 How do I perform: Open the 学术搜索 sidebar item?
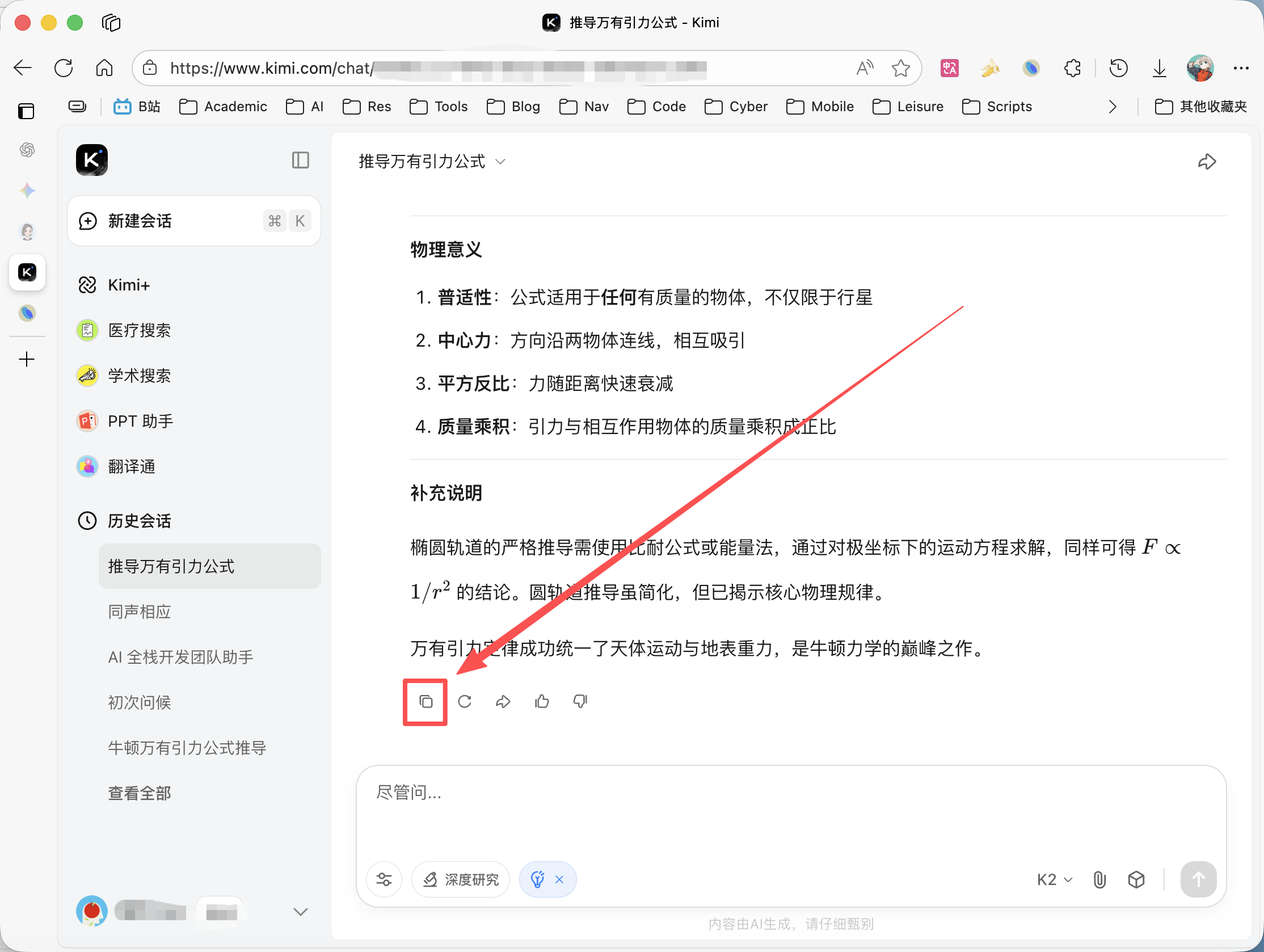139,376
